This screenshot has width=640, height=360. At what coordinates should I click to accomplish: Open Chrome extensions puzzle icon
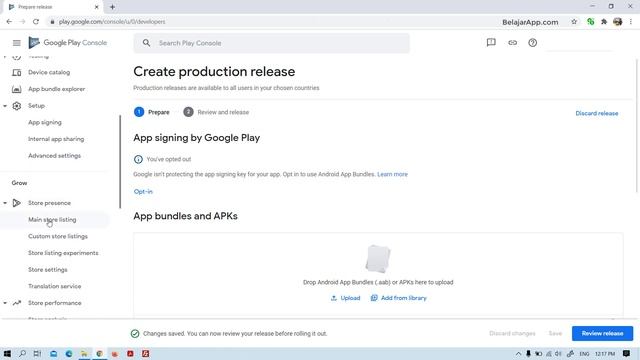tap(604, 22)
